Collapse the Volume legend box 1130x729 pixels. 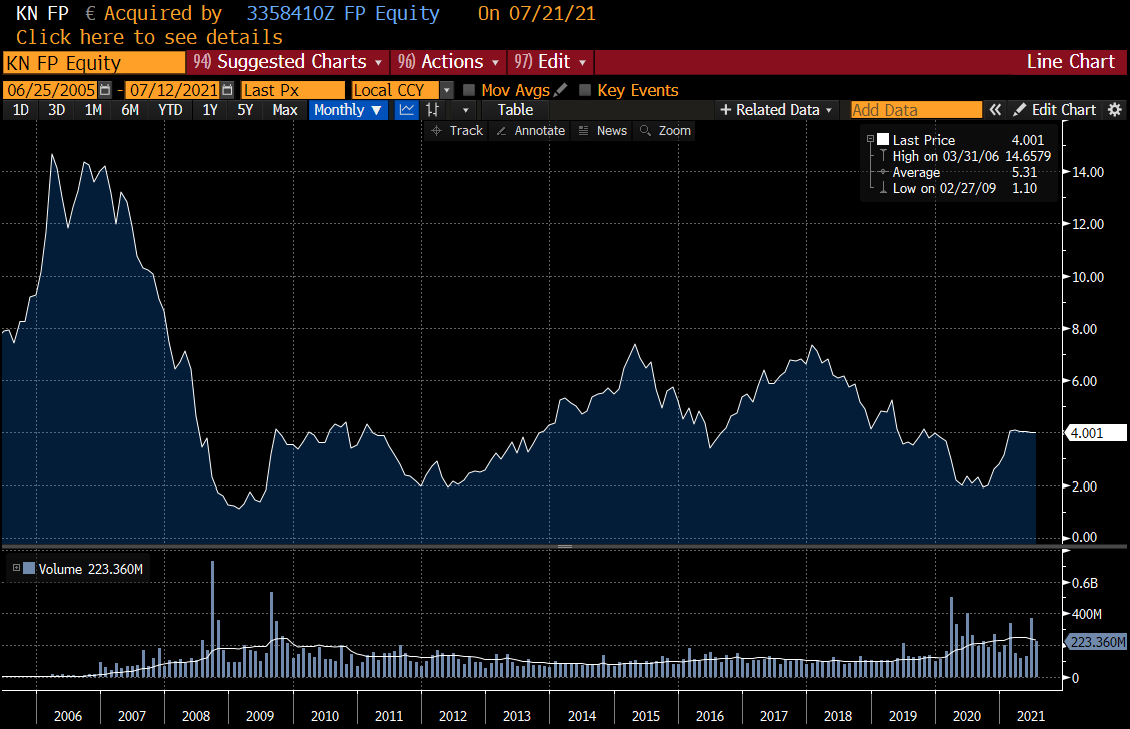pyautogui.click(x=16, y=568)
